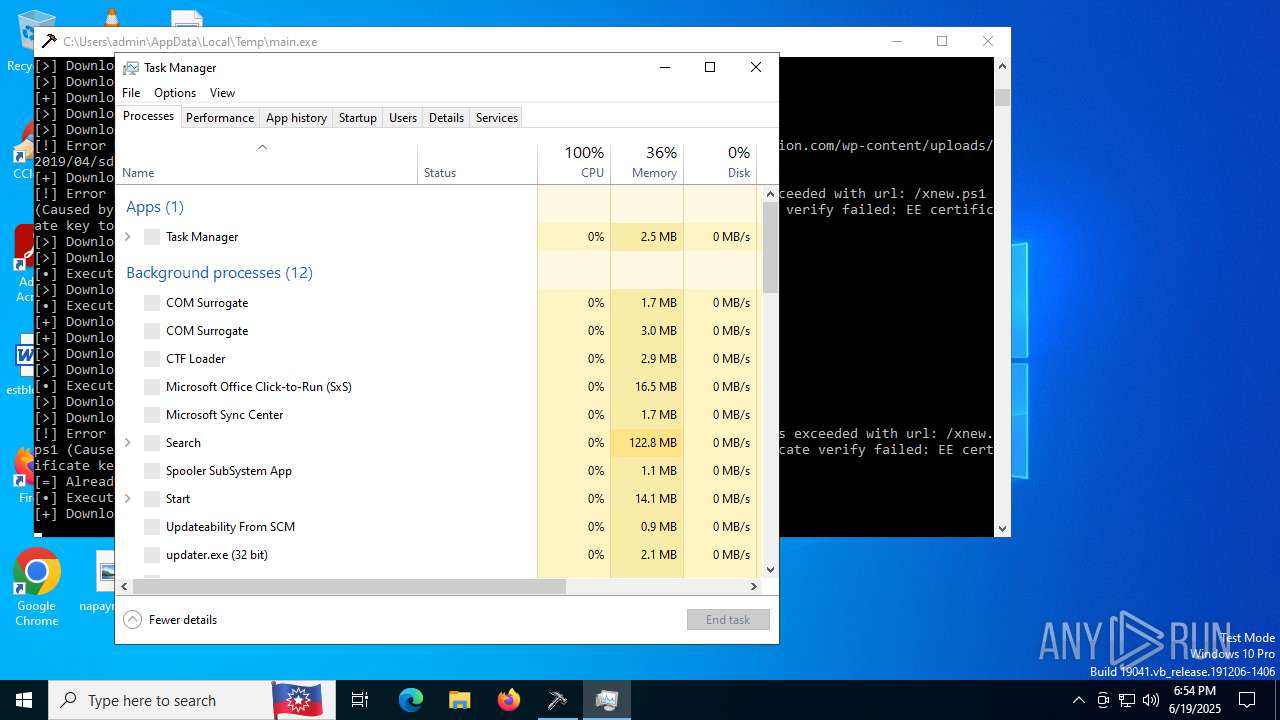Click the Background processes (12) header
The height and width of the screenshot is (720, 1280).
[219, 273]
